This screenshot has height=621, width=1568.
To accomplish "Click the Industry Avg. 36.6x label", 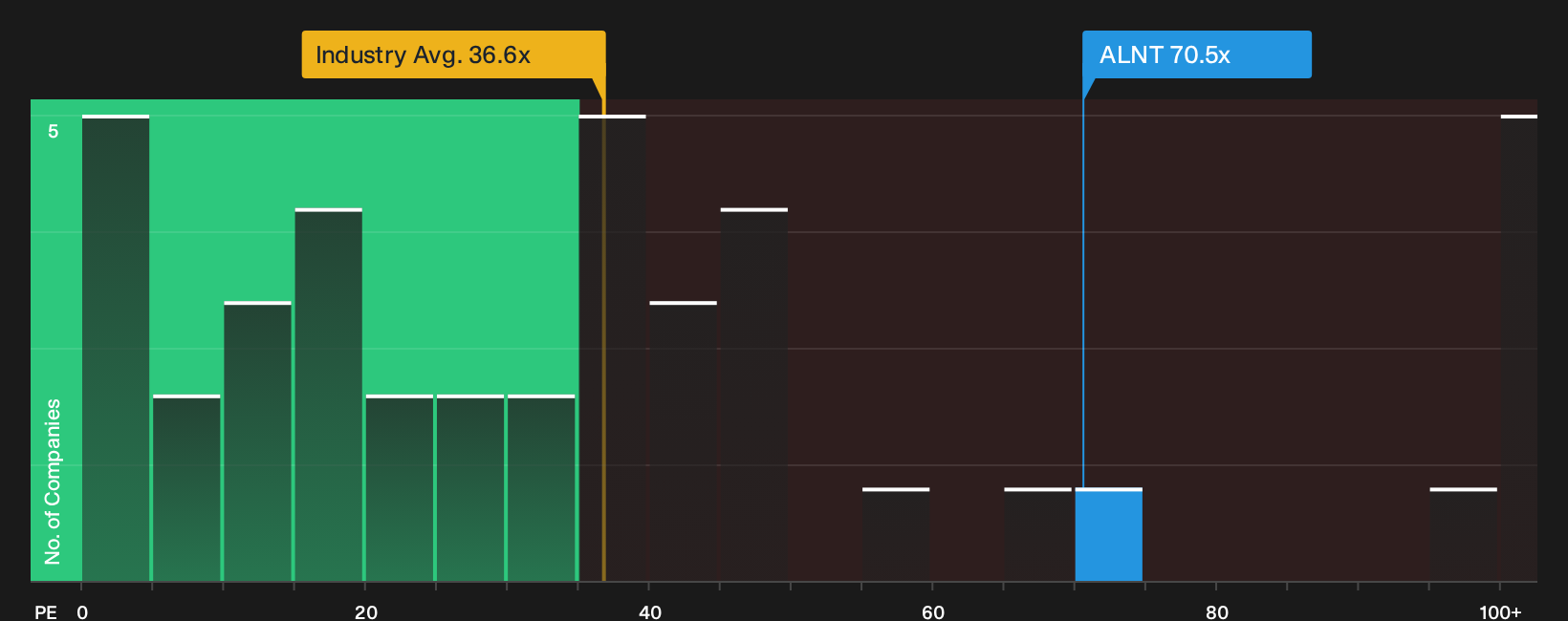I will (453, 54).
